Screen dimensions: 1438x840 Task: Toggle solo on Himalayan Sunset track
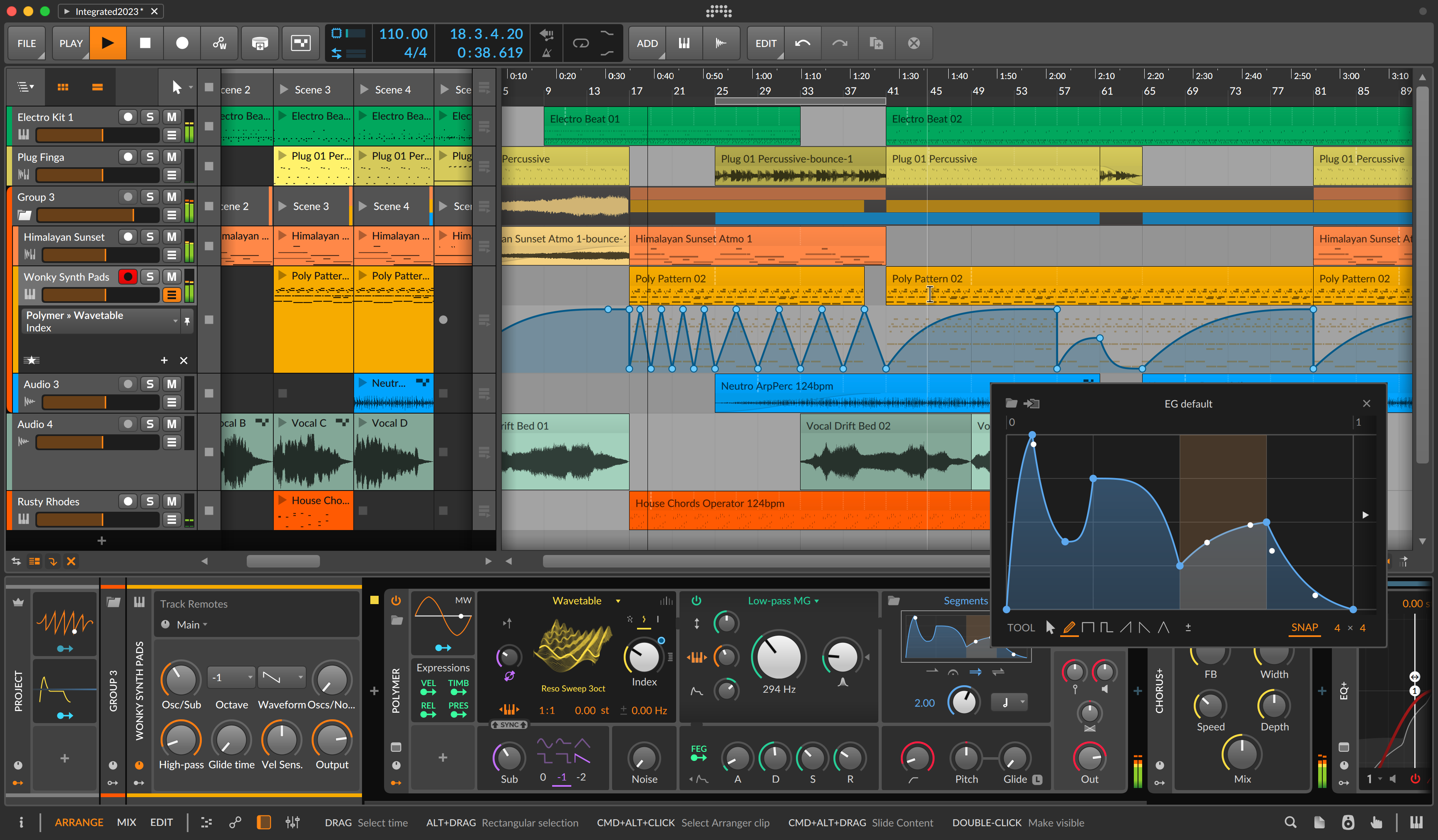click(x=151, y=237)
